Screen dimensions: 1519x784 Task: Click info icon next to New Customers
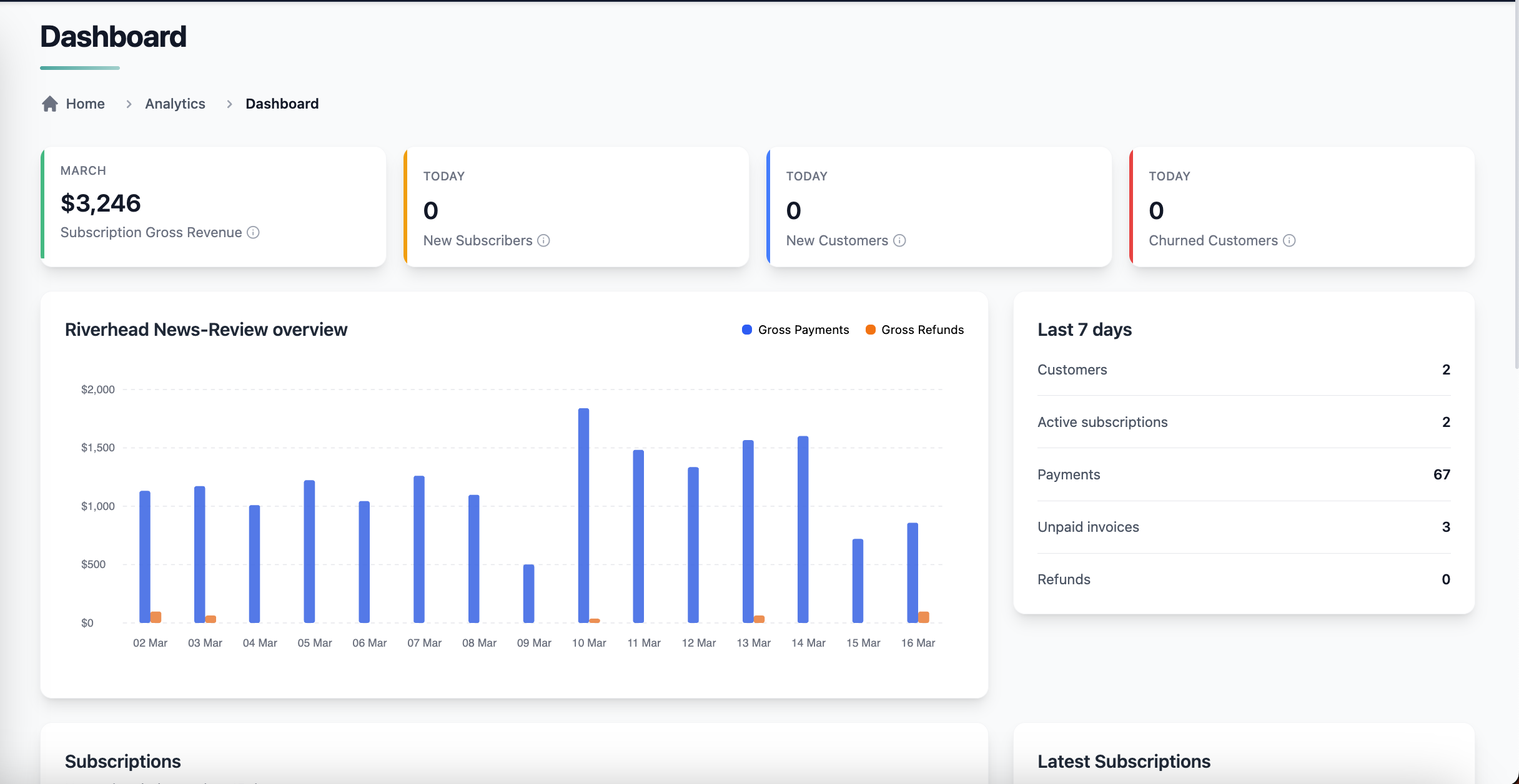pyautogui.click(x=899, y=240)
